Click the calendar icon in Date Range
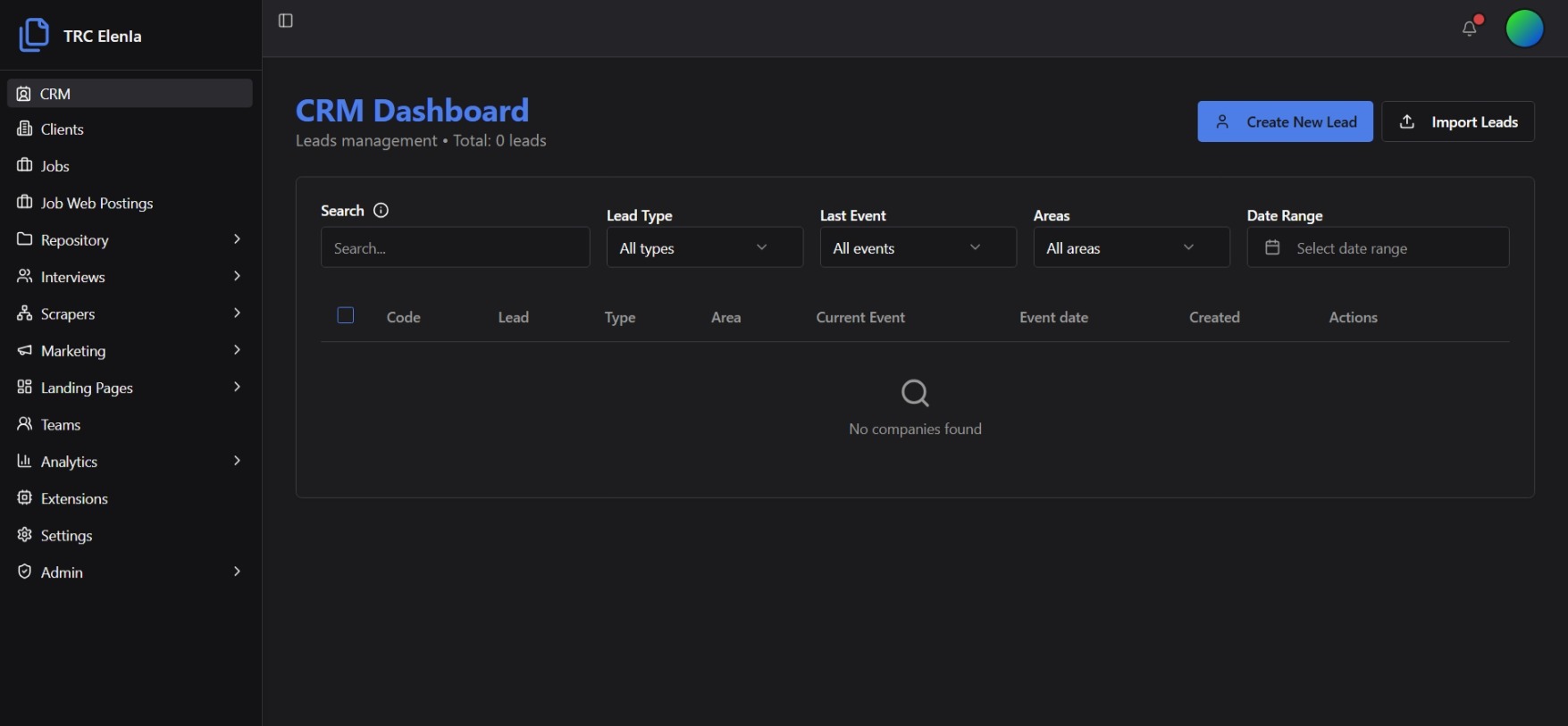 1272,247
